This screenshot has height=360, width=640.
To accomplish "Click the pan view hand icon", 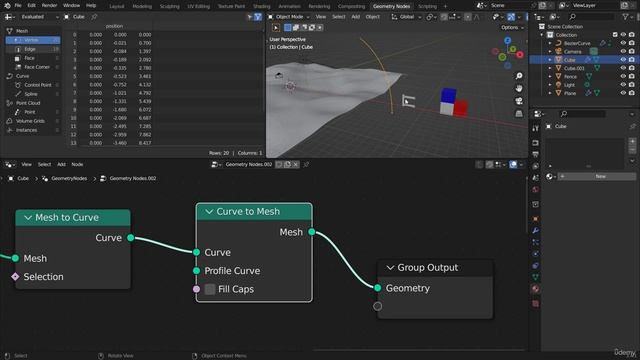I will click(x=519, y=89).
